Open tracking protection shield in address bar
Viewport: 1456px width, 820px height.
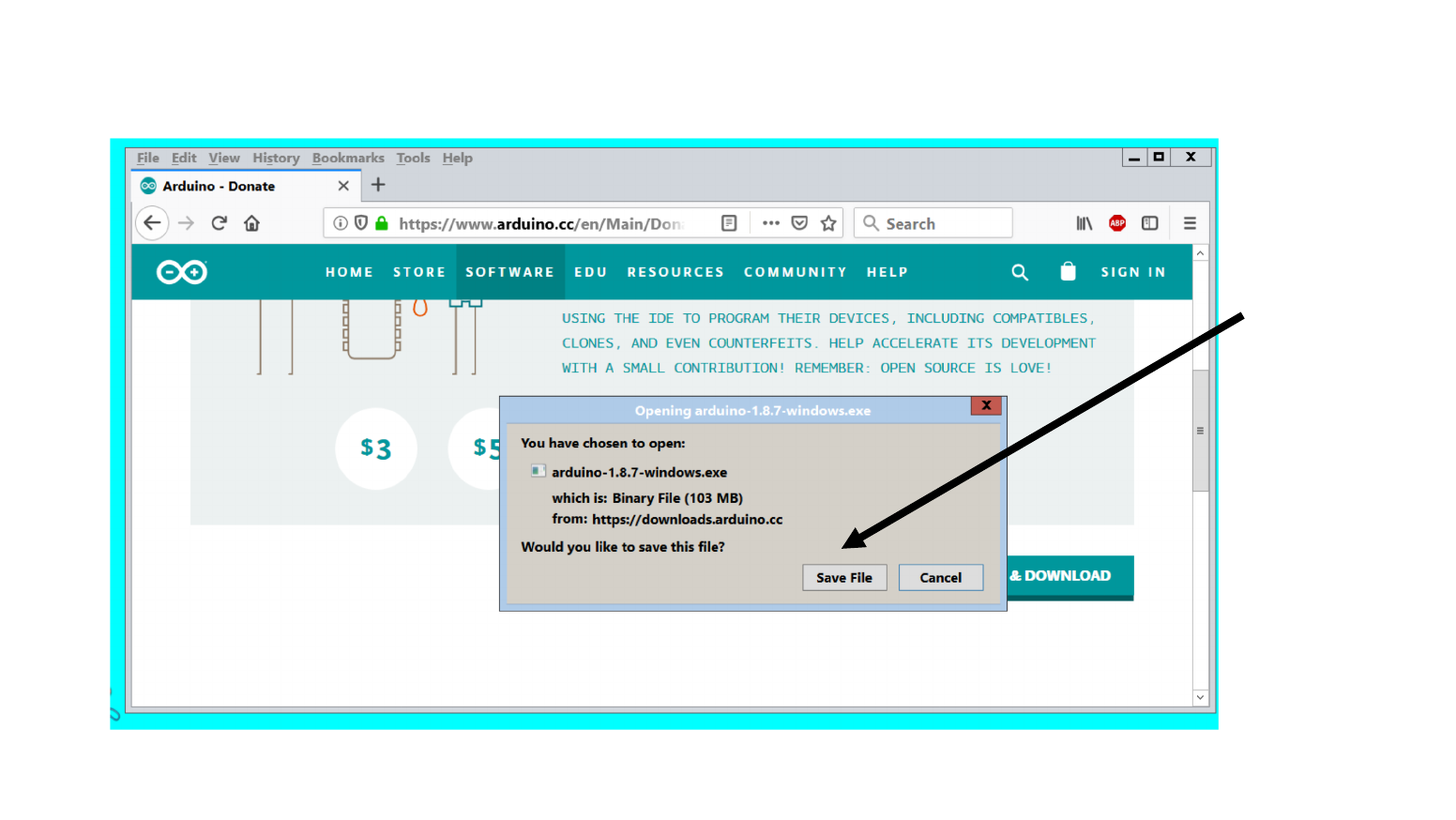pos(360,223)
